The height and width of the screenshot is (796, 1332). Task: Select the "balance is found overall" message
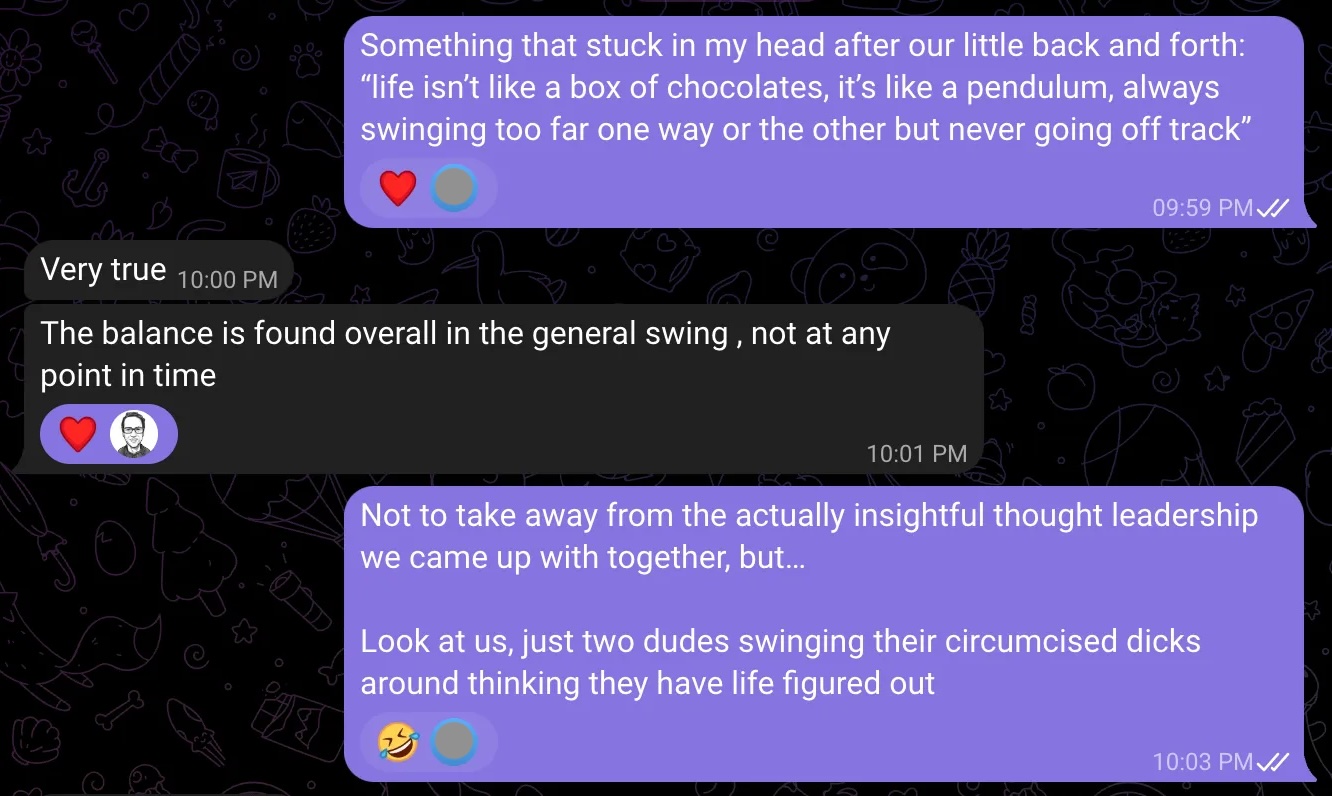465,354
